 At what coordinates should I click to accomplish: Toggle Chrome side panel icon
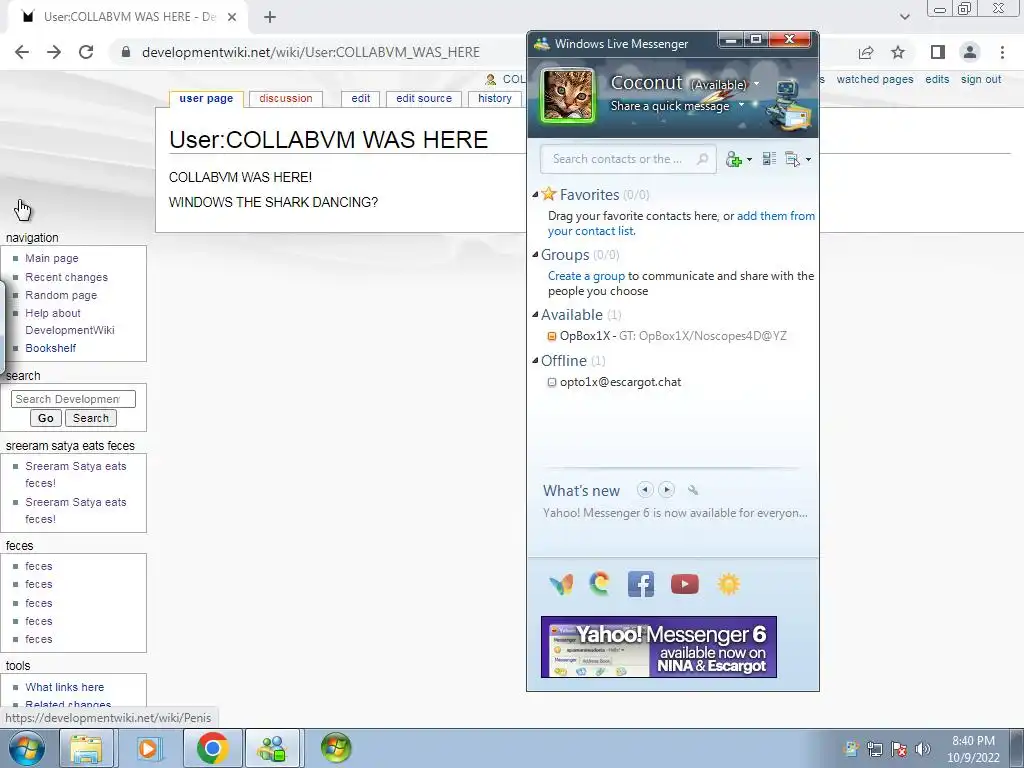[938, 52]
